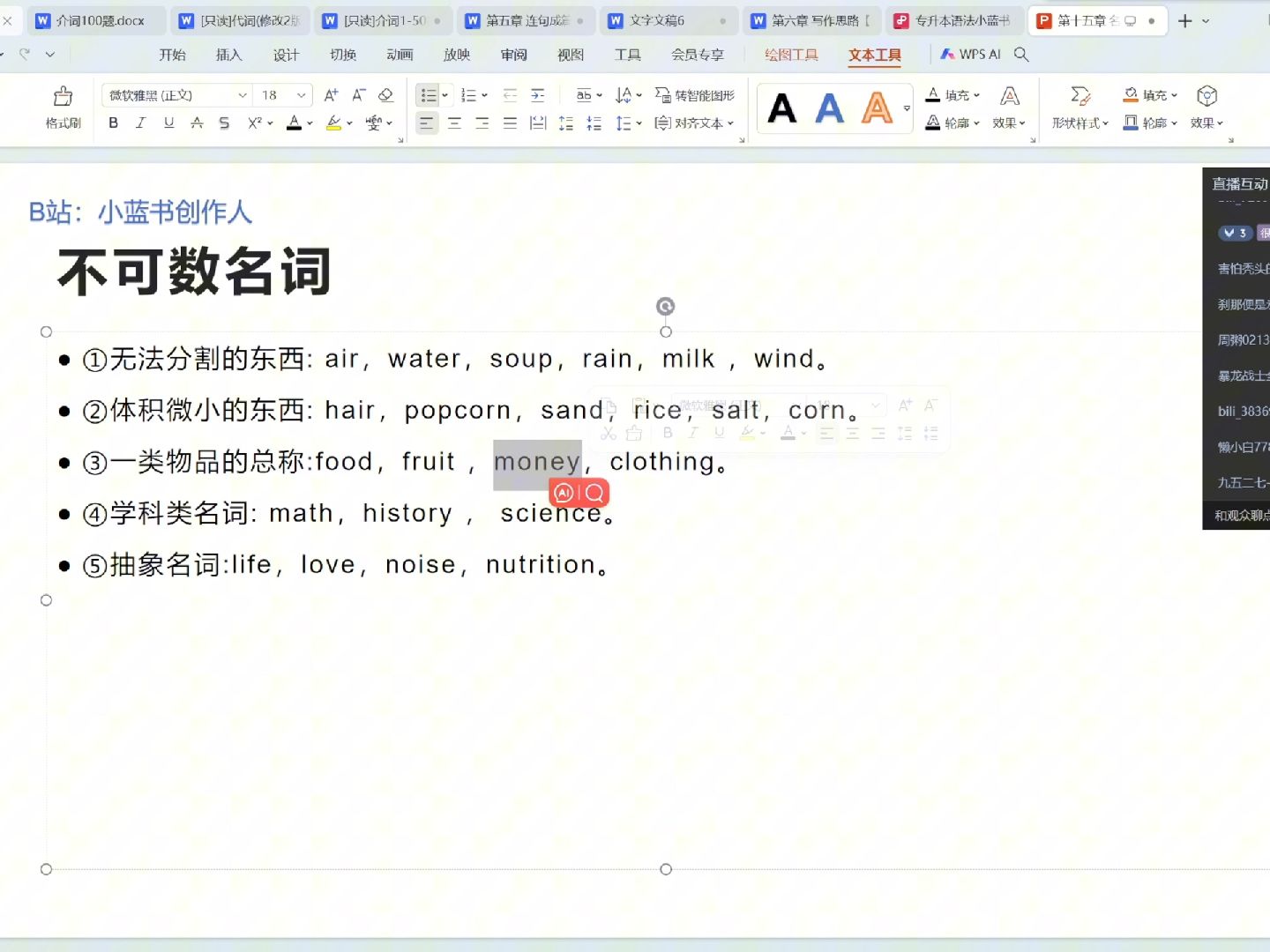1270x952 pixels.
Task: Decrease font size with A- icon
Action: 358,95
